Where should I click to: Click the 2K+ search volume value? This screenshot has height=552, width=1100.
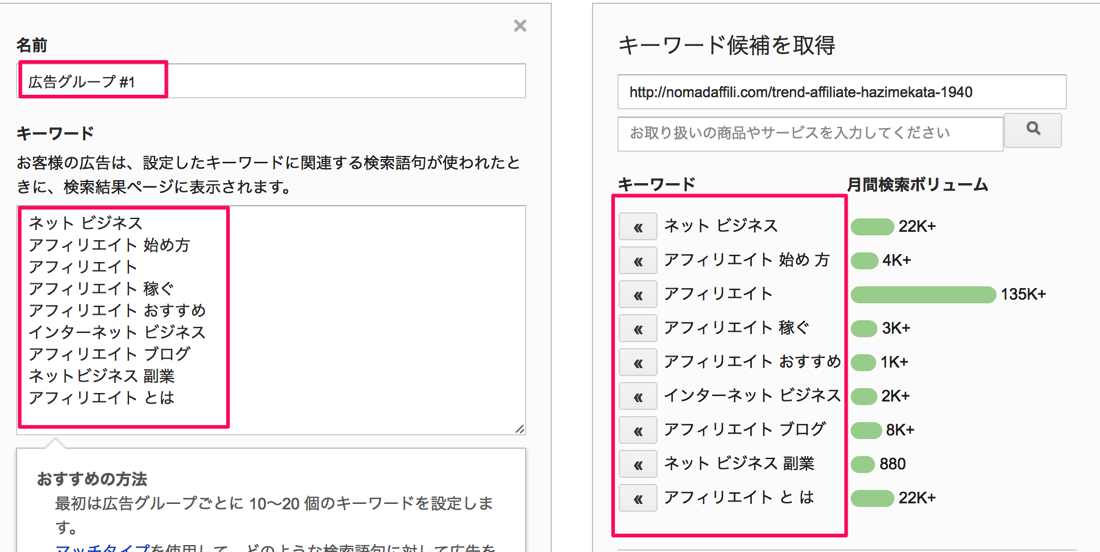point(895,396)
